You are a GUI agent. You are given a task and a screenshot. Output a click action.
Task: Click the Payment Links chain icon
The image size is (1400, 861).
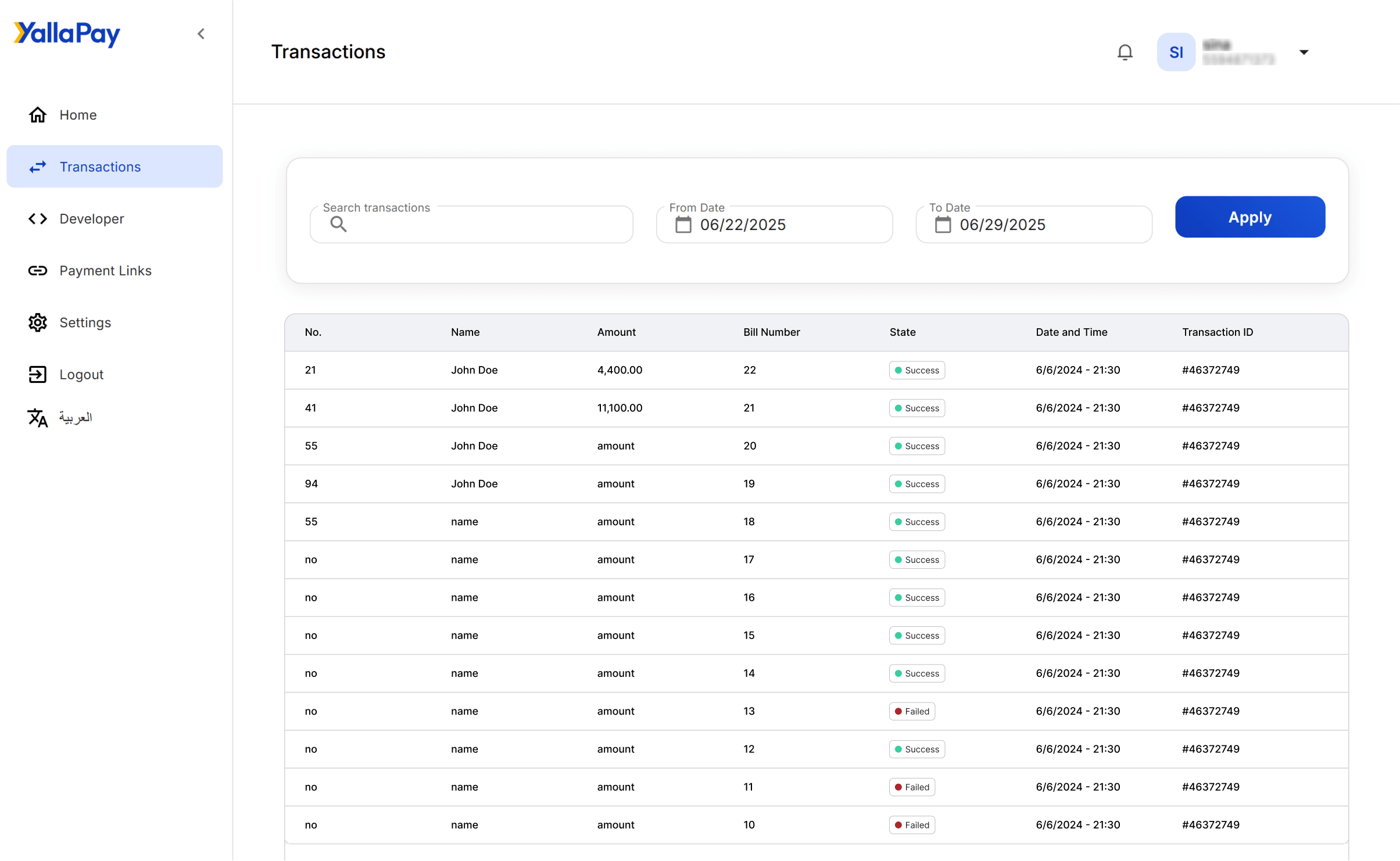[38, 271]
